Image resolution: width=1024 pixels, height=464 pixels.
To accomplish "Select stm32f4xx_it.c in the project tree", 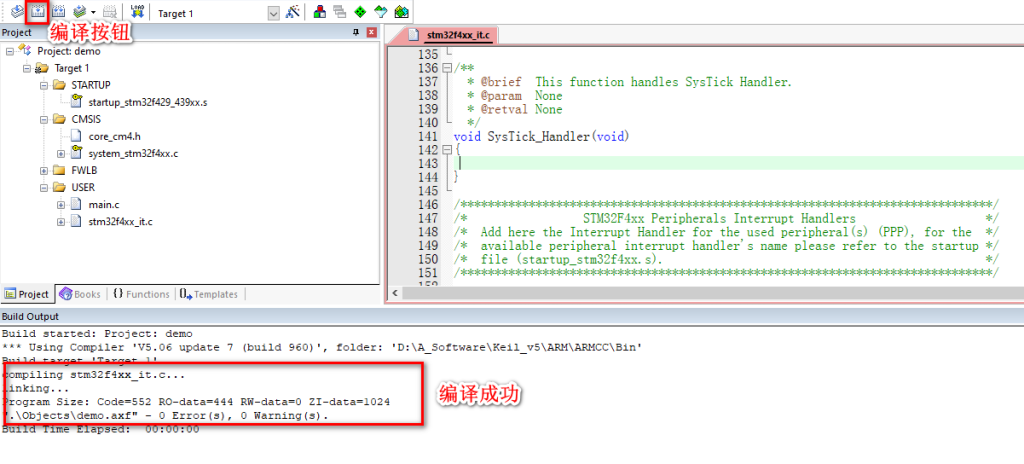I will 120,222.
